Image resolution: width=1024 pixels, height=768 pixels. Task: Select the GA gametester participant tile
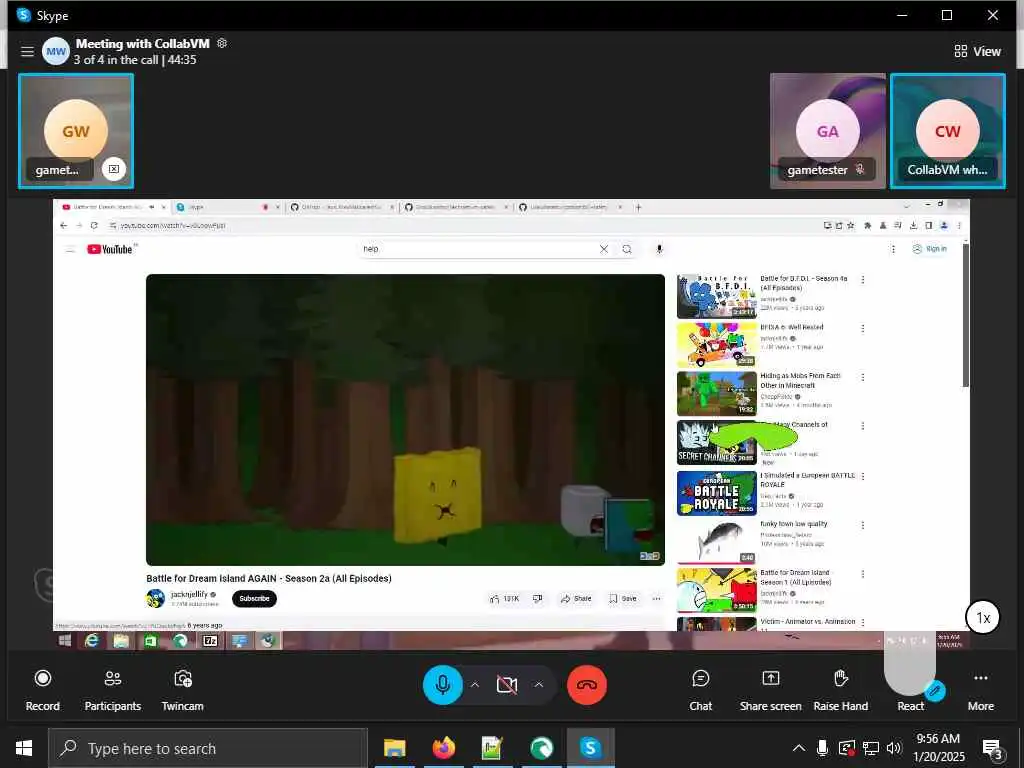pos(827,131)
